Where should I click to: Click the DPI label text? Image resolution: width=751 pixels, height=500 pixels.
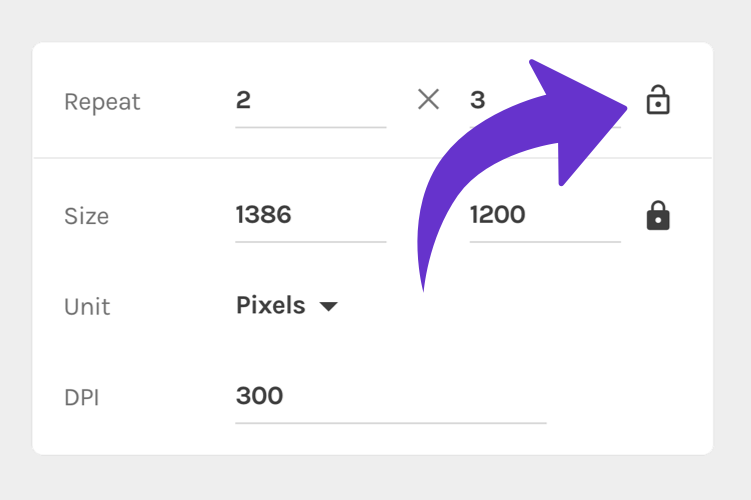[x=82, y=397]
